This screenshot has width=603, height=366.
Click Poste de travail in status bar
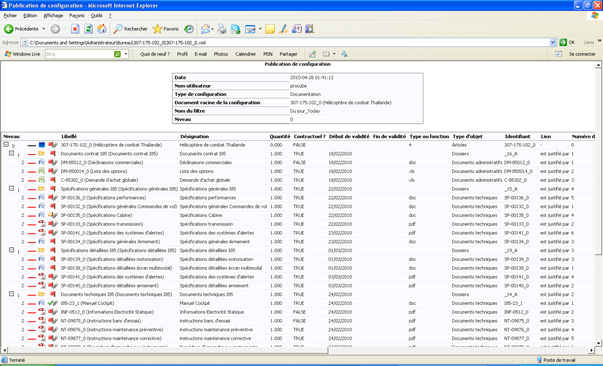point(559,360)
